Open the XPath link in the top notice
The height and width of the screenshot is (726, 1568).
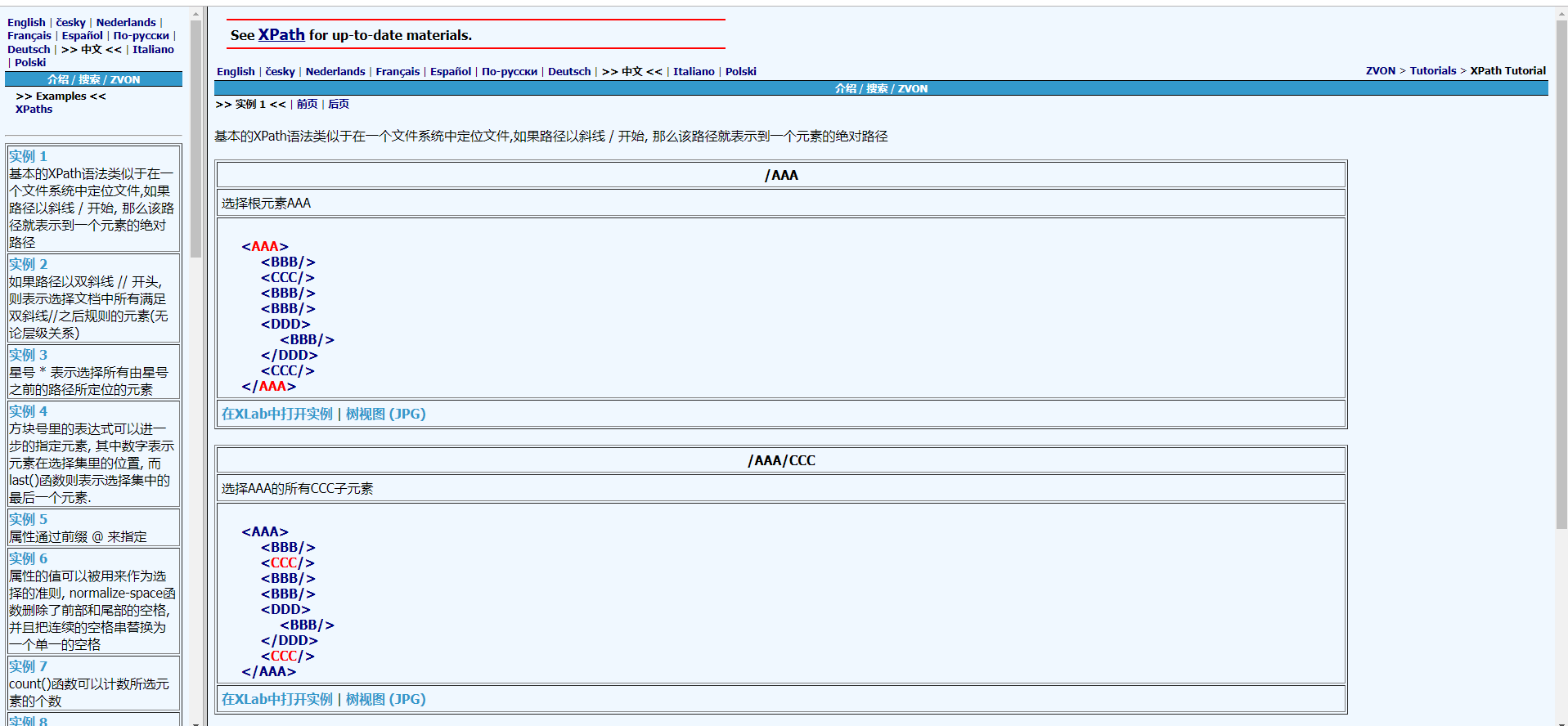coord(281,35)
